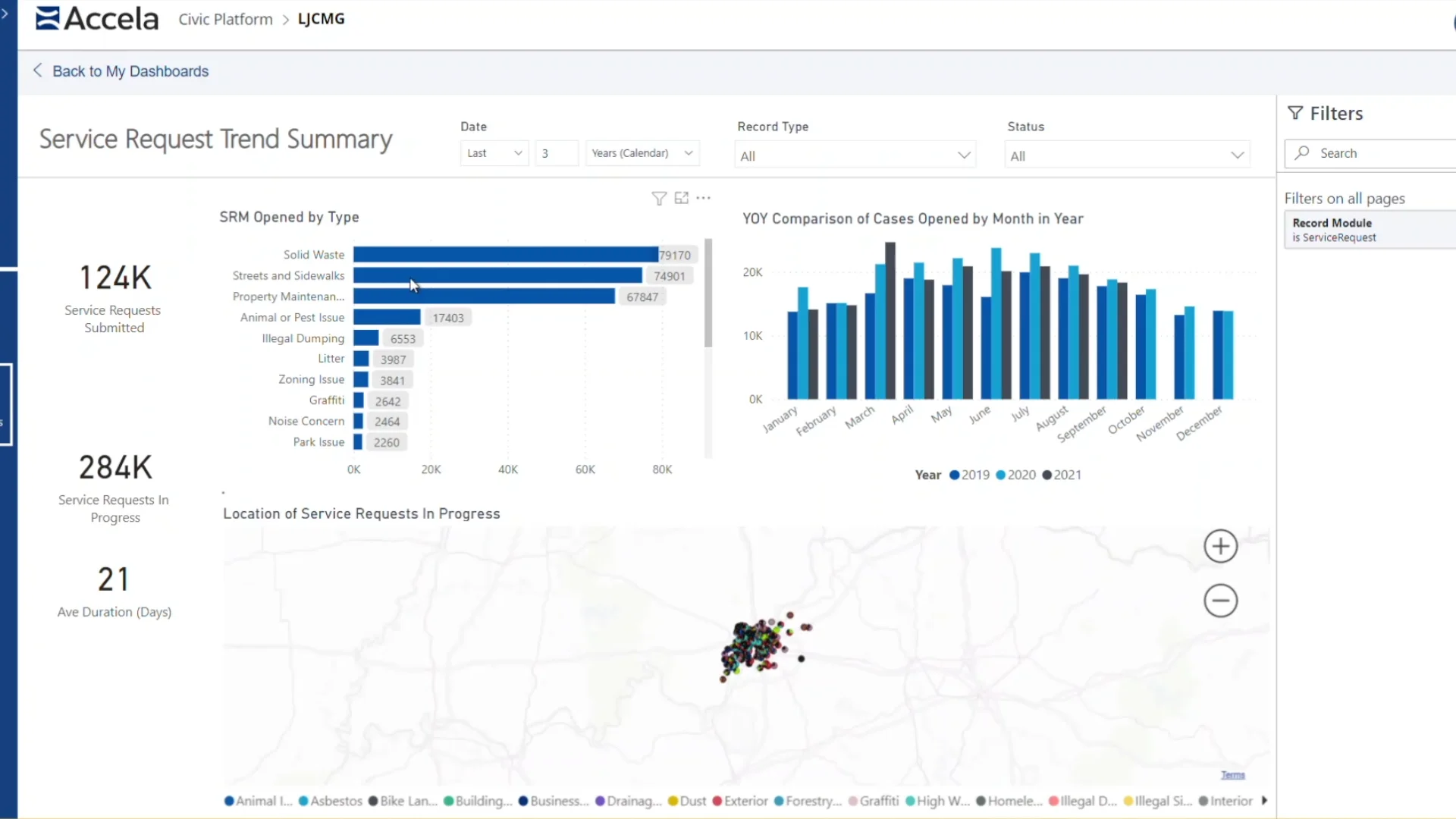
Task: Expand the collapsed left sidebar arrow
Action: pyautogui.click(x=5, y=14)
